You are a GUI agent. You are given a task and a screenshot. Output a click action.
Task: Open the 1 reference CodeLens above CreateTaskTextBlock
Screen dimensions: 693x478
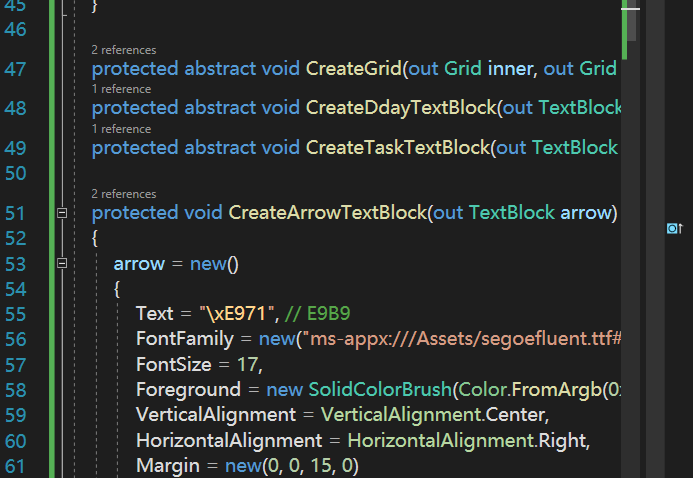tap(122, 129)
